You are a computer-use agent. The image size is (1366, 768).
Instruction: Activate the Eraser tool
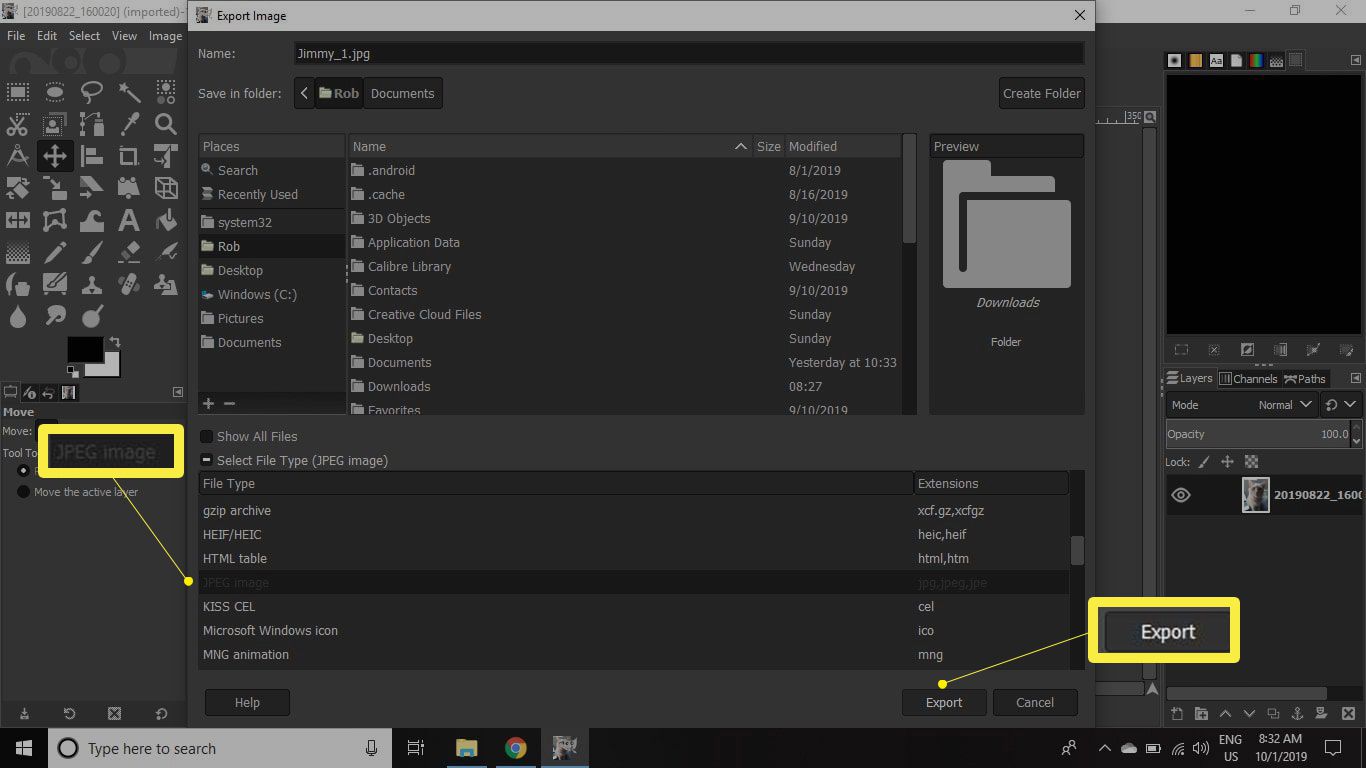(129, 251)
